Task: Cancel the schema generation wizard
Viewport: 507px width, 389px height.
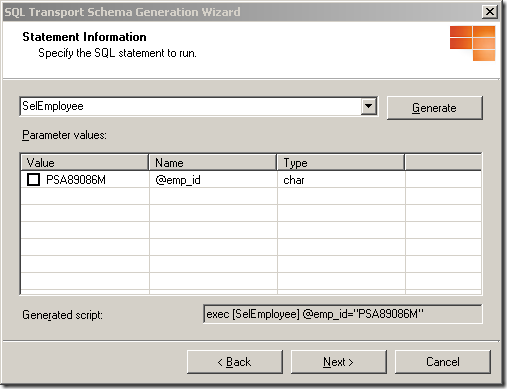Action: (x=443, y=362)
